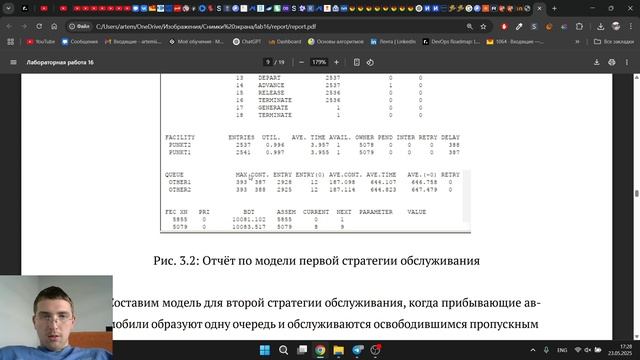Switch the ENG input language
The width and height of the screenshot is (640, 360).
[562, 350]
